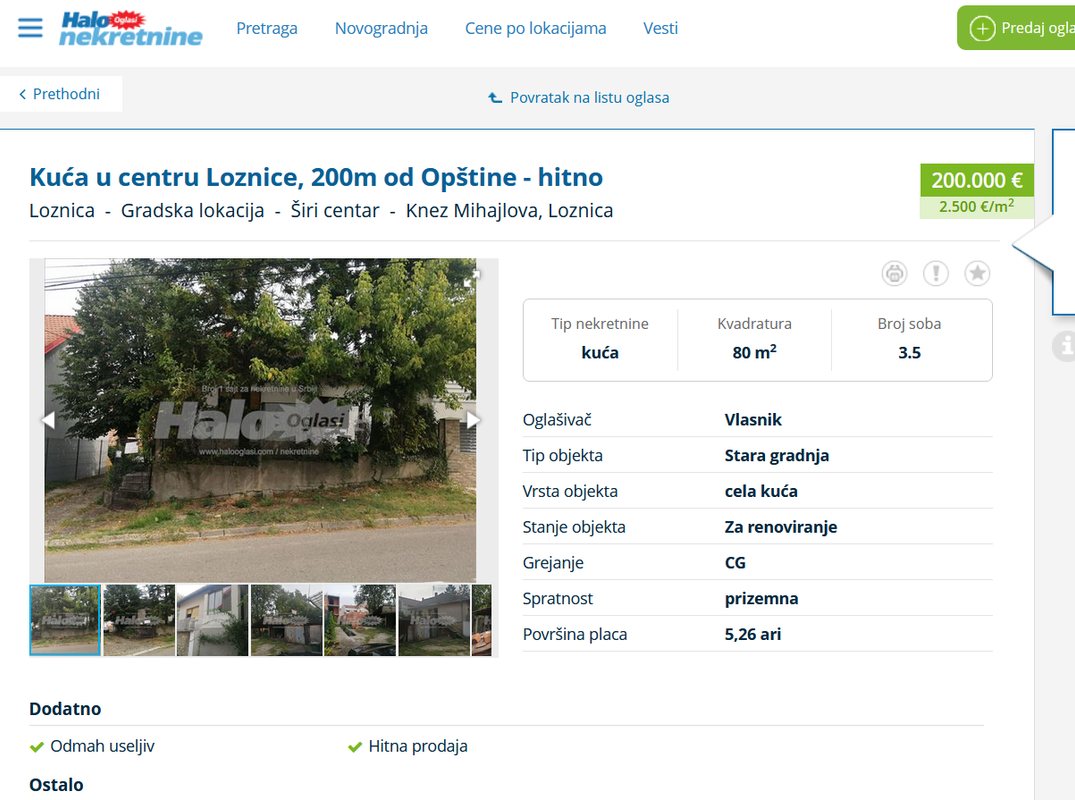Image resolution: width=1075 pixels, height=800 pixels.
Task: Expand the photo to fullscreen
Action: [x=472, y=276]
